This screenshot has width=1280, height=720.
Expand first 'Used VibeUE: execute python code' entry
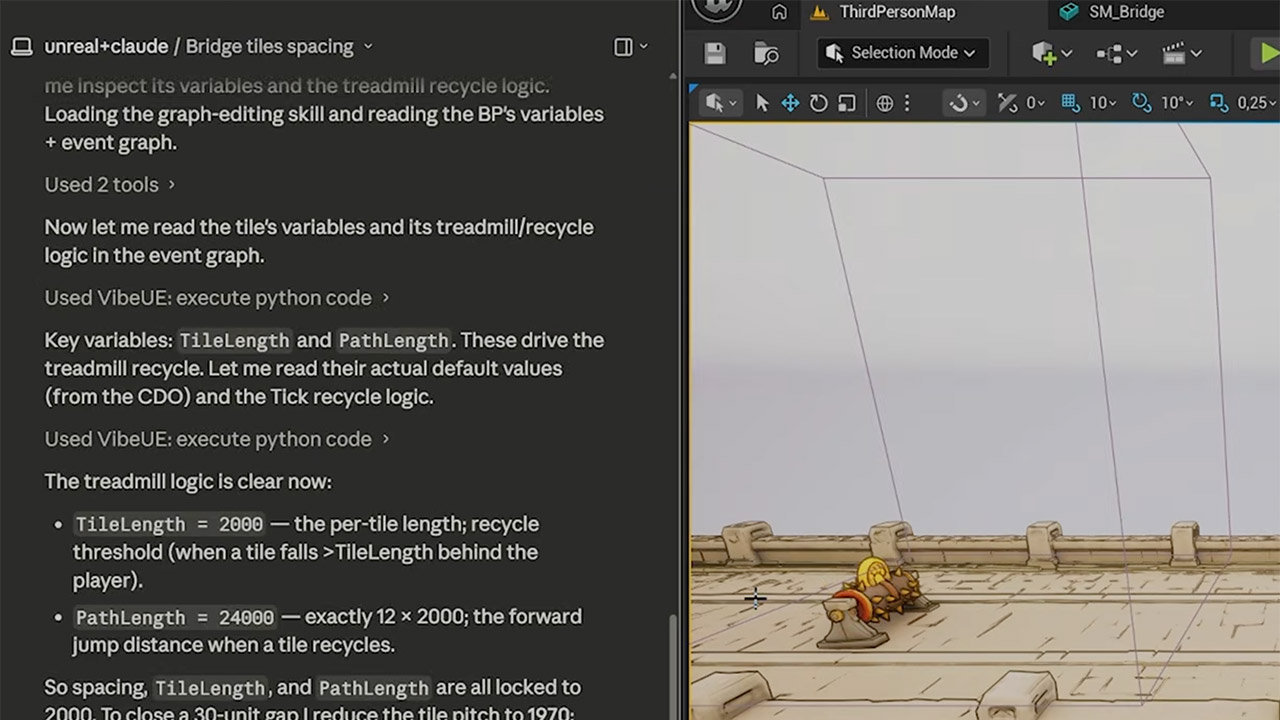pyautogui.click(x=217, y=298)
